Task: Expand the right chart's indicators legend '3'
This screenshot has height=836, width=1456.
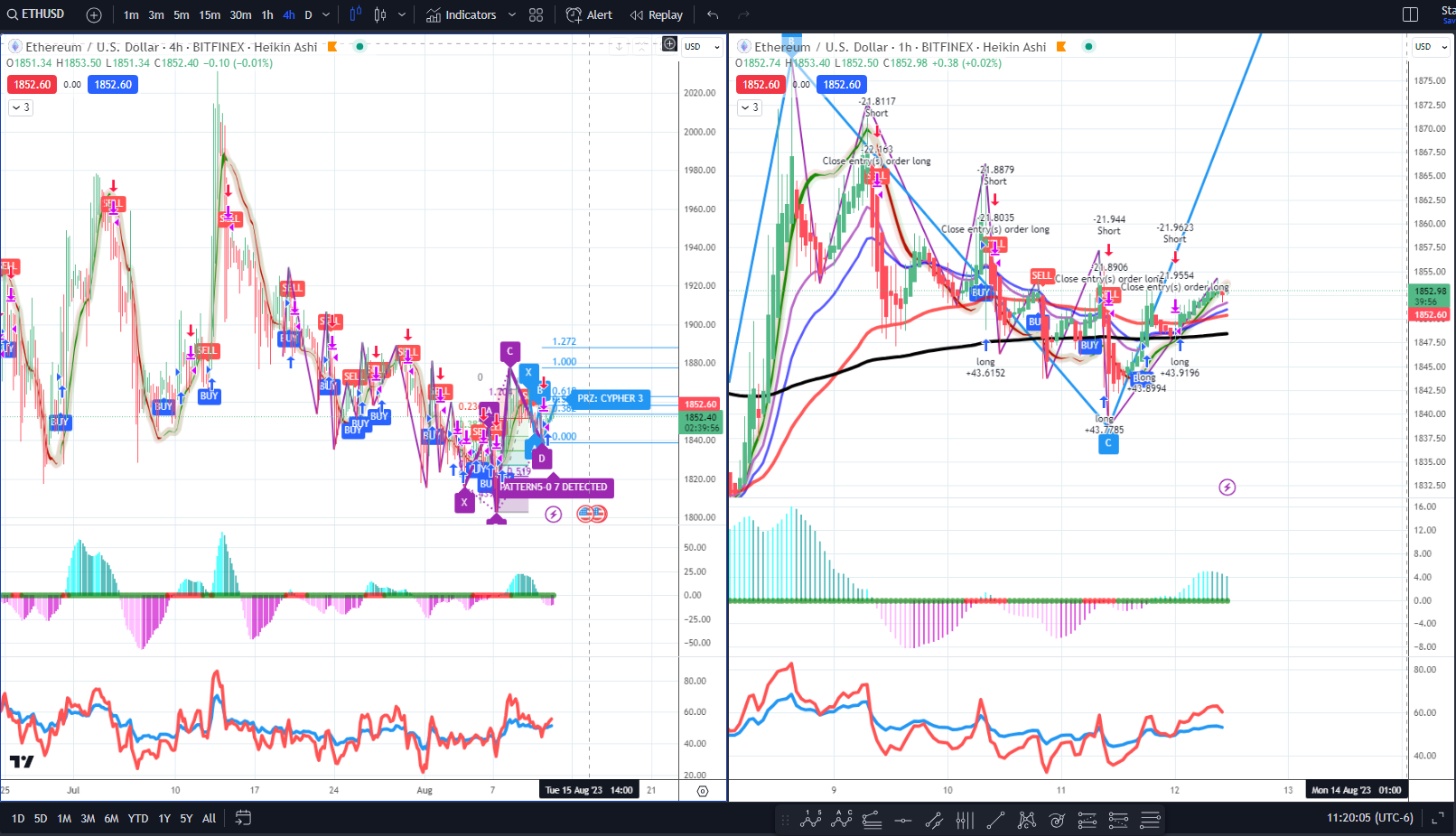Action: point(750,107)
